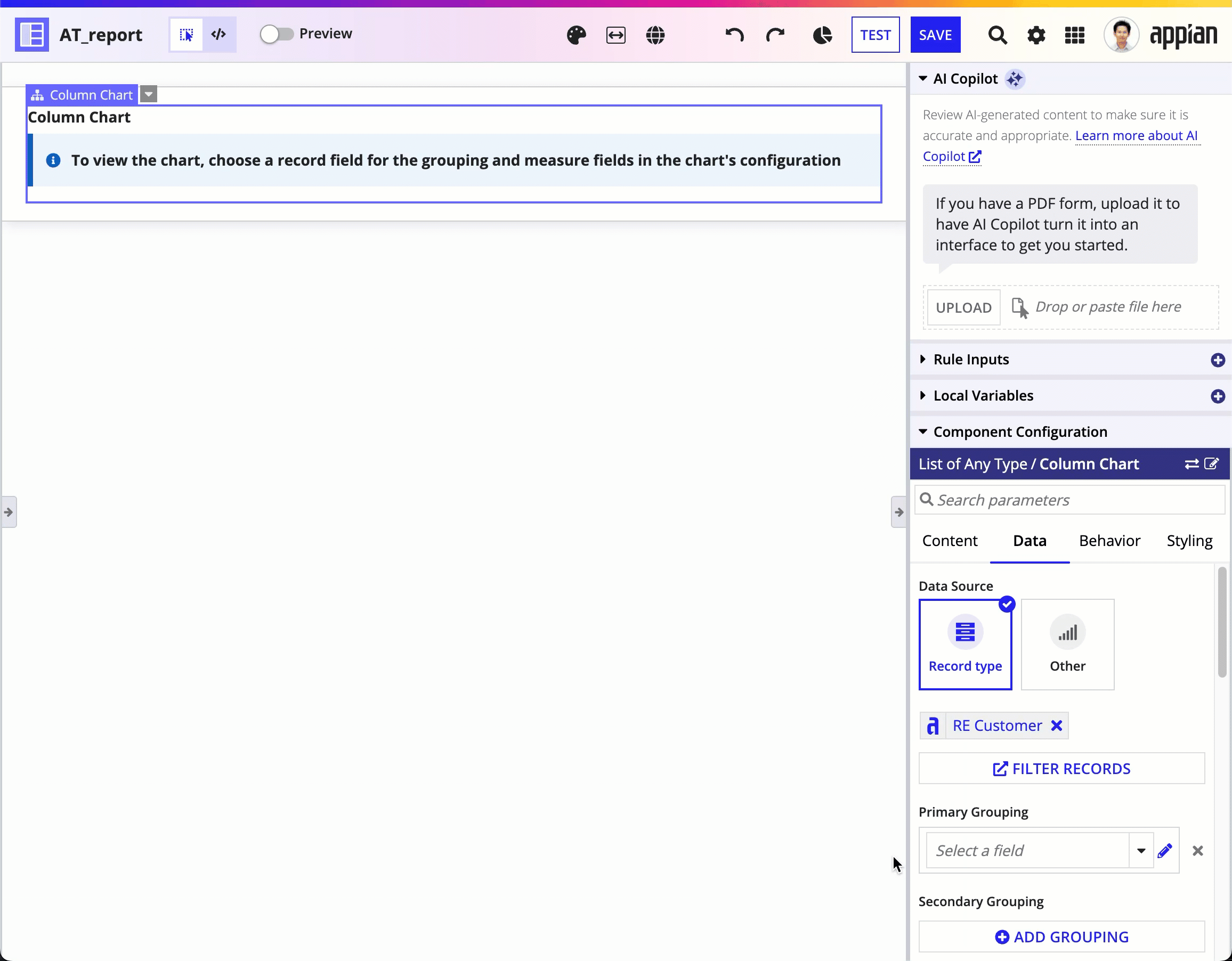Select Other data source
Viewport: 1232px width, 961px height.
pyautogui.click(x=1067, y=644)
